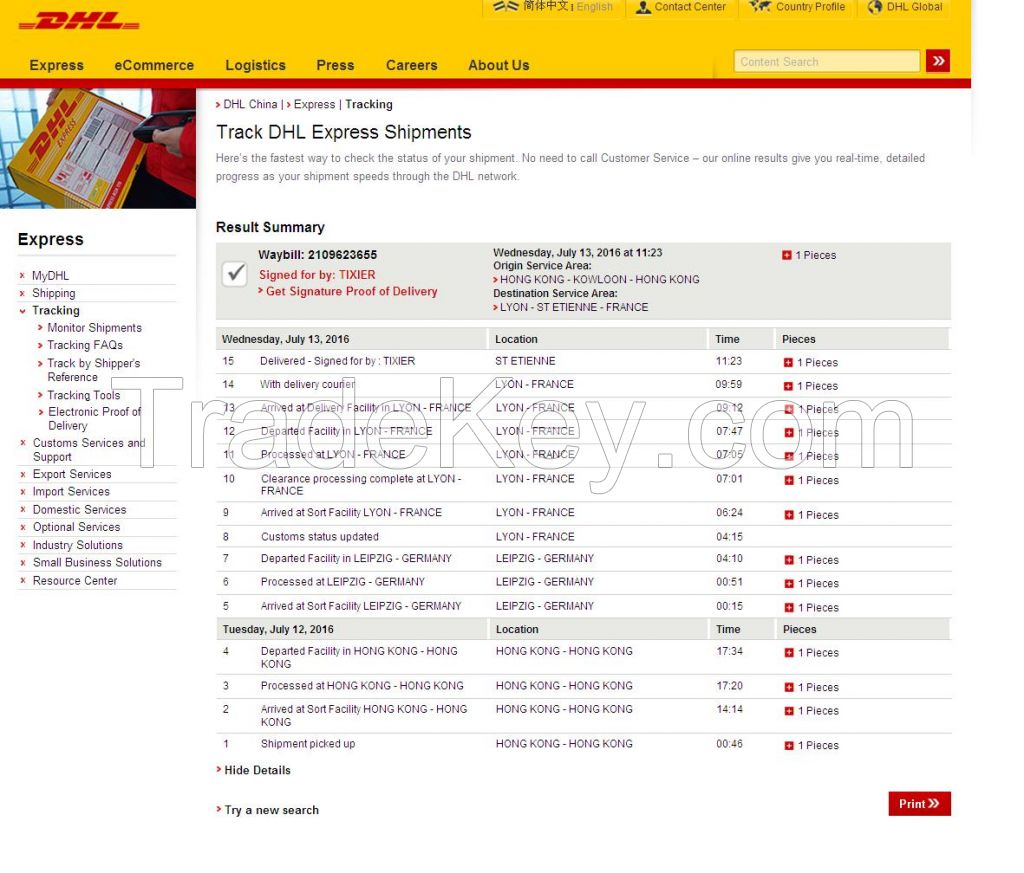Expand pieces plus icon for Shipment picked up

pos(789,746)
